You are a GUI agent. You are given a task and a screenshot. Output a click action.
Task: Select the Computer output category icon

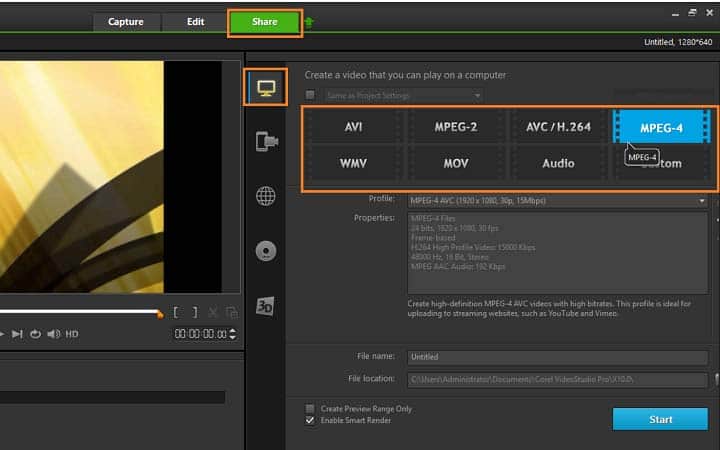pos(266,87)
